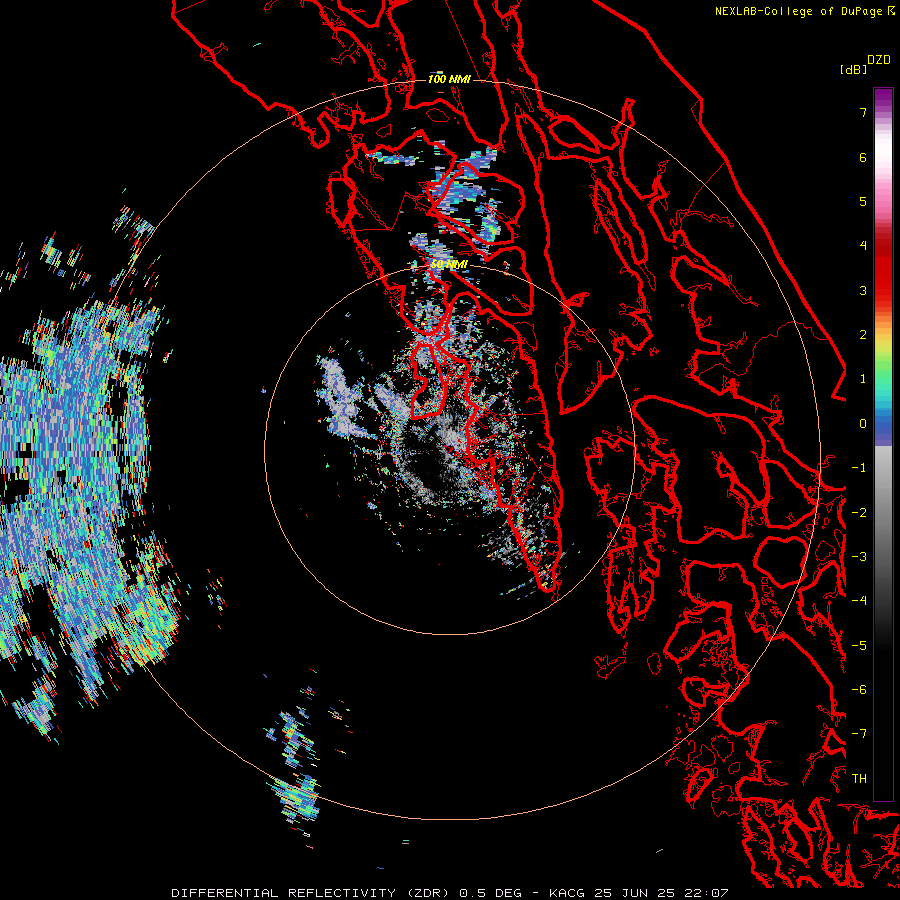Click the 50 NMI range ring label
This screenshot has height=900, width=900.
pos(449,264)
